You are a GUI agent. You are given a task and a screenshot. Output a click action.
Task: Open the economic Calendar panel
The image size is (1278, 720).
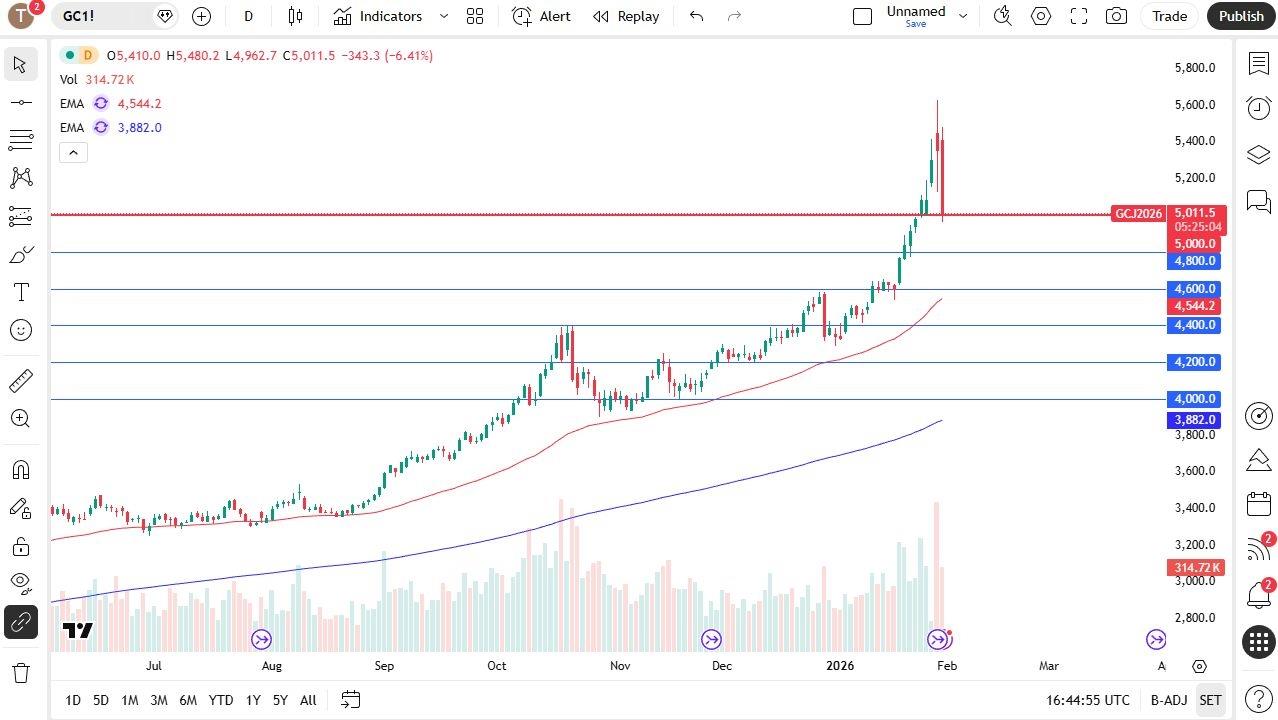point(1258,506)
